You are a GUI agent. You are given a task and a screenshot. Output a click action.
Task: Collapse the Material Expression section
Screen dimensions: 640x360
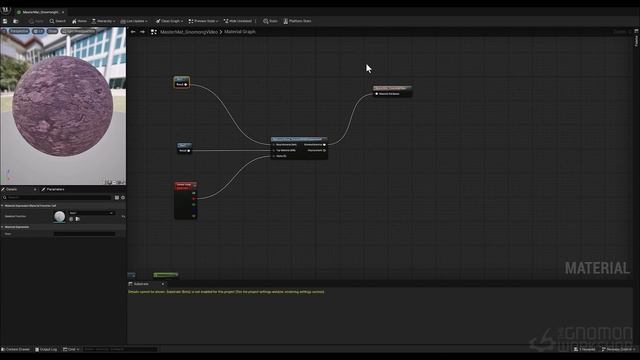(2, 227)
